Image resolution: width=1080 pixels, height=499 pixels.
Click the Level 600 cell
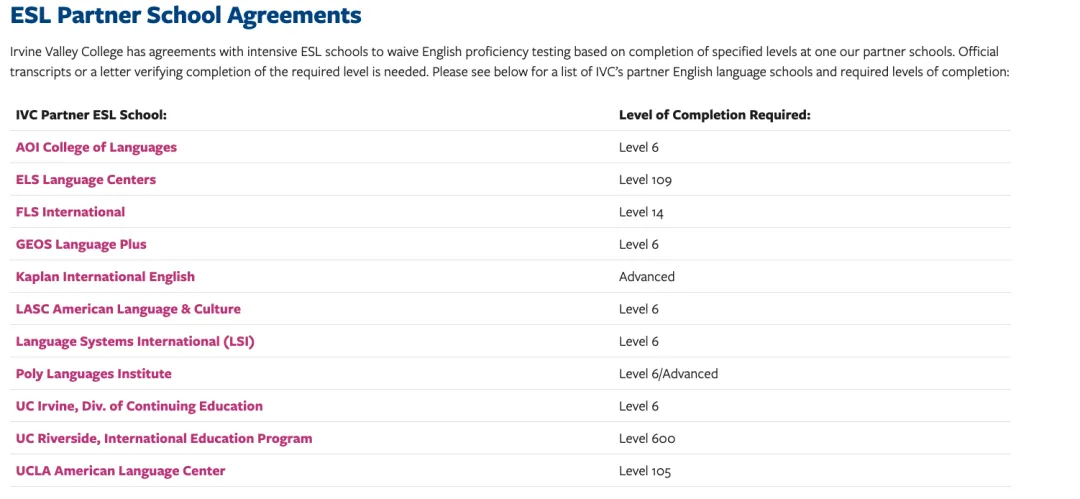tap(647, 438)
